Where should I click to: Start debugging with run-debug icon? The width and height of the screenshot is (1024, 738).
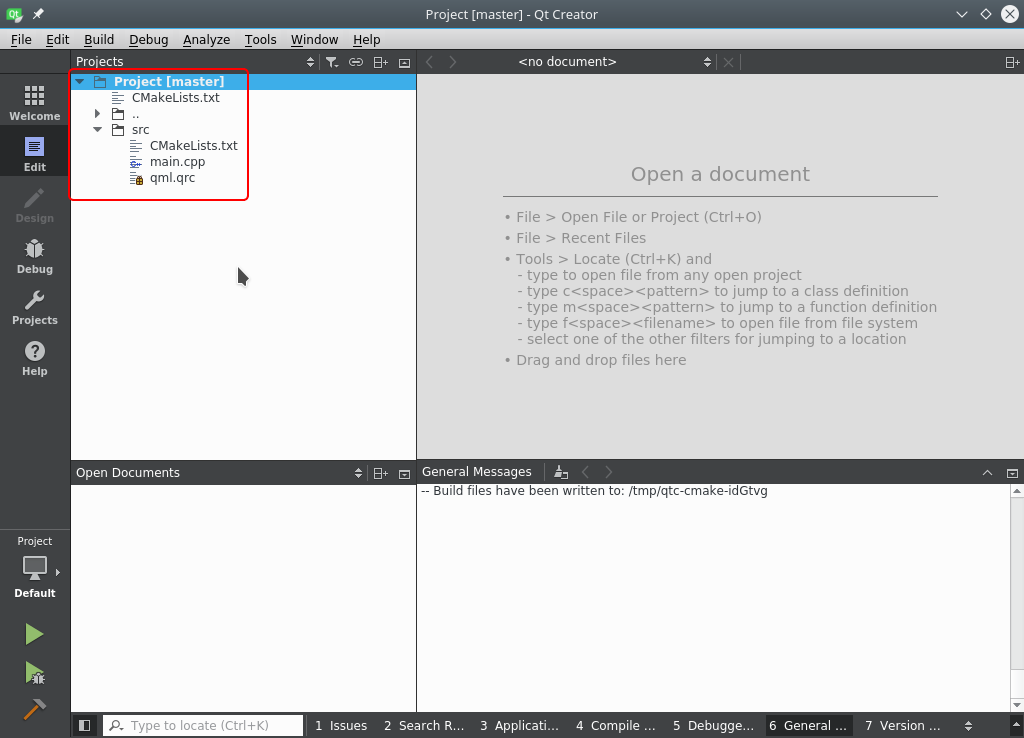(34, 673)
